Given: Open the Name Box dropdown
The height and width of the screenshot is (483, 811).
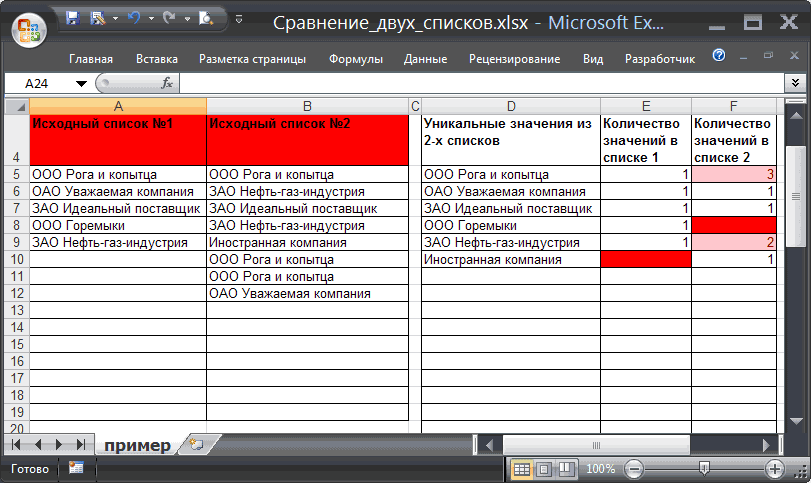Looking at the screenshot, I should pos(81,84).
